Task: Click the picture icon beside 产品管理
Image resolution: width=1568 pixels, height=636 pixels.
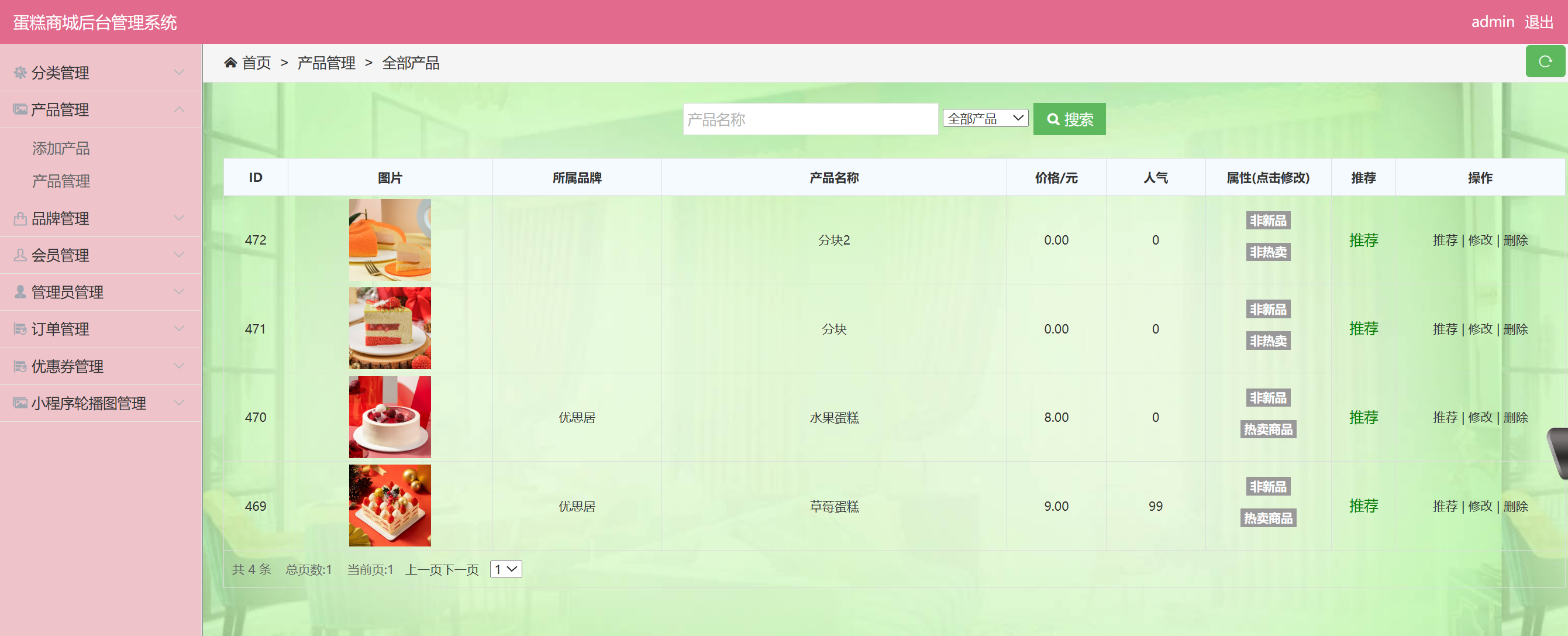Action: pyautogui.click(x=20, y=109)
